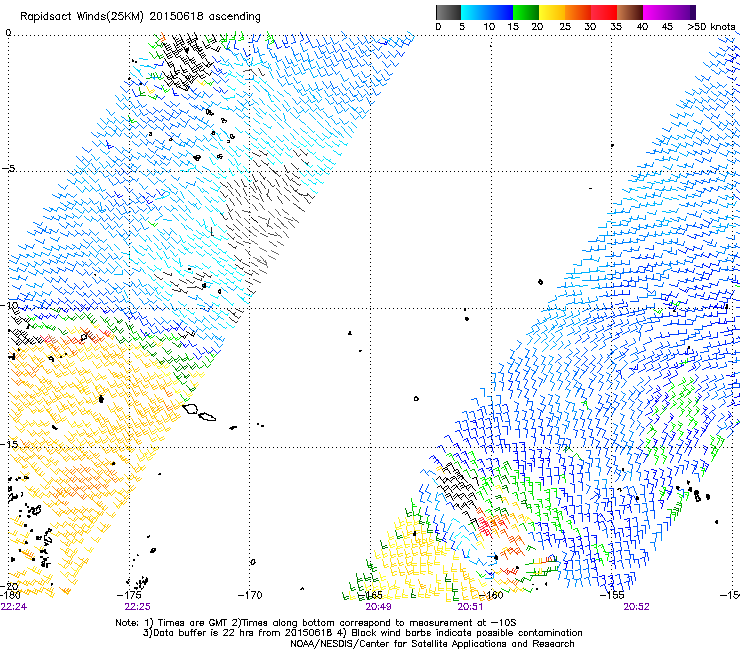The image size is (740, 650).
Task: Click the NOAA/NESDIS credit line
Action: (x=432, y=644)
